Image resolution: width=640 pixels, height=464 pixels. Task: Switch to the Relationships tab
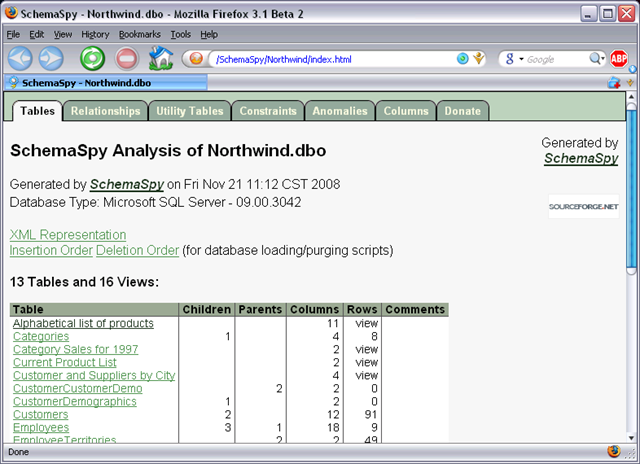(x=105, y=111)
